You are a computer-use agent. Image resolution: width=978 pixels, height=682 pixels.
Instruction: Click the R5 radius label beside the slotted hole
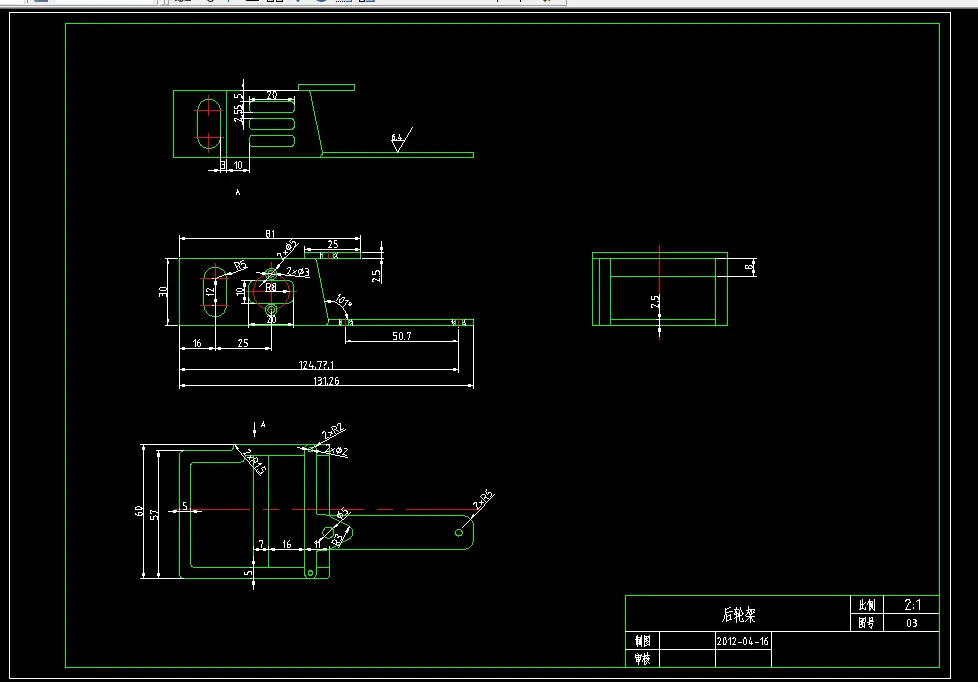240,266
